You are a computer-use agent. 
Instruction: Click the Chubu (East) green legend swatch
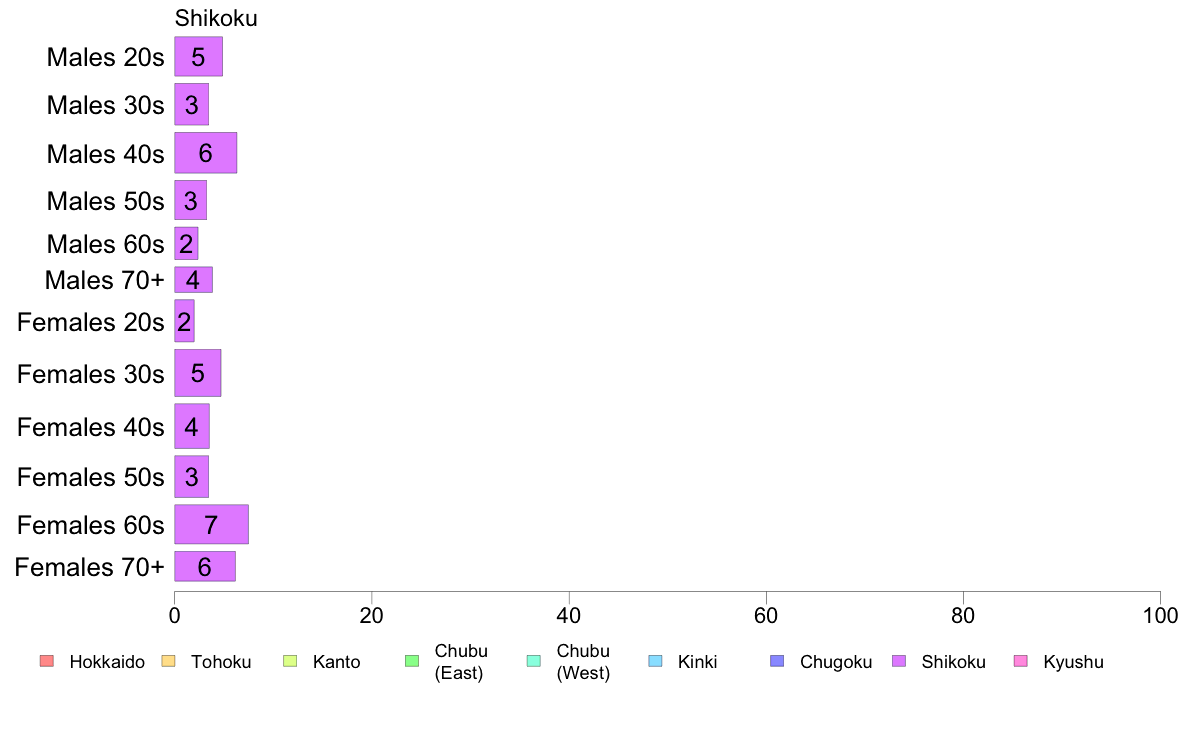412,661
